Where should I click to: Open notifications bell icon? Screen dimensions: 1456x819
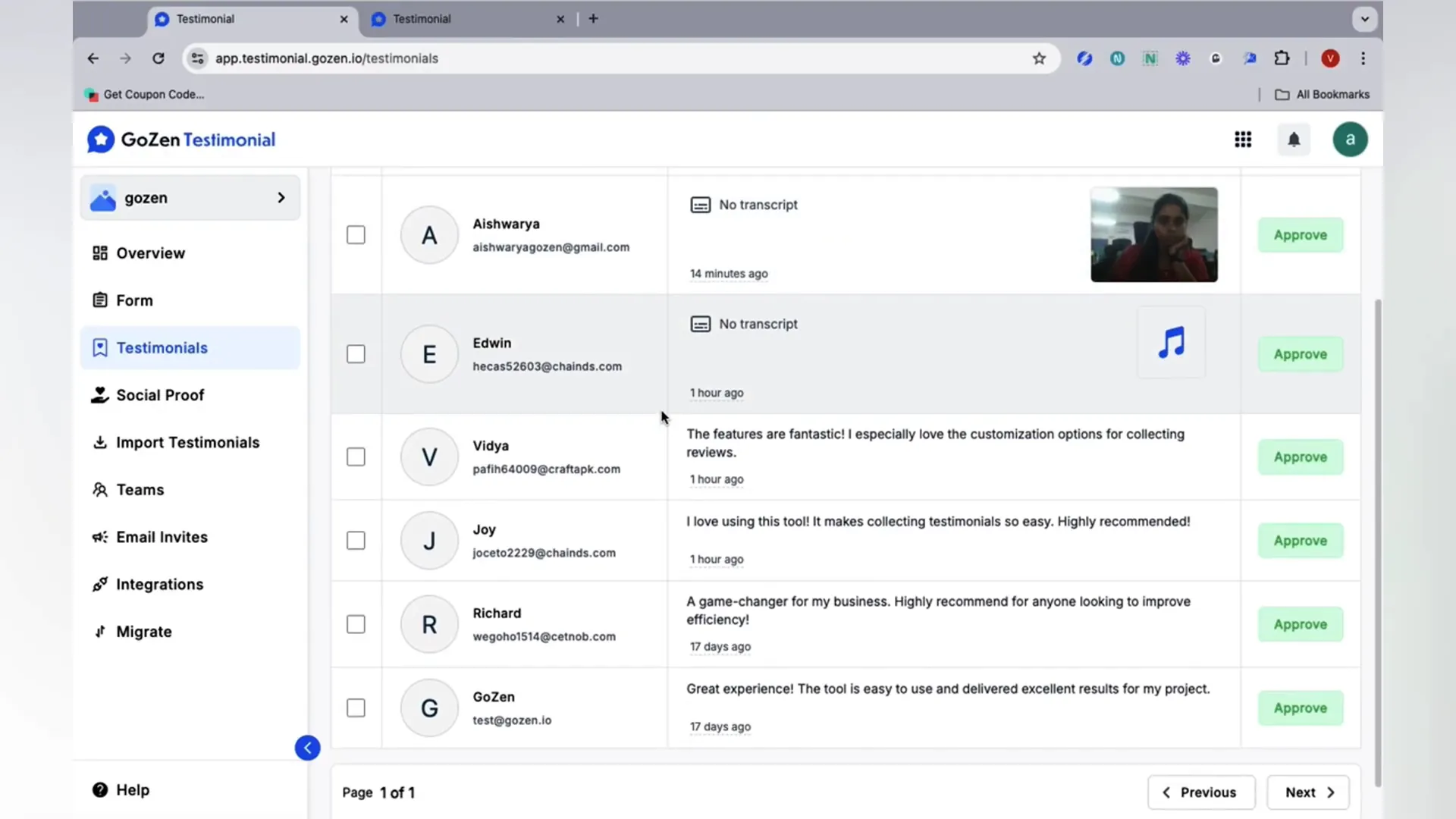coord(1294,140)
